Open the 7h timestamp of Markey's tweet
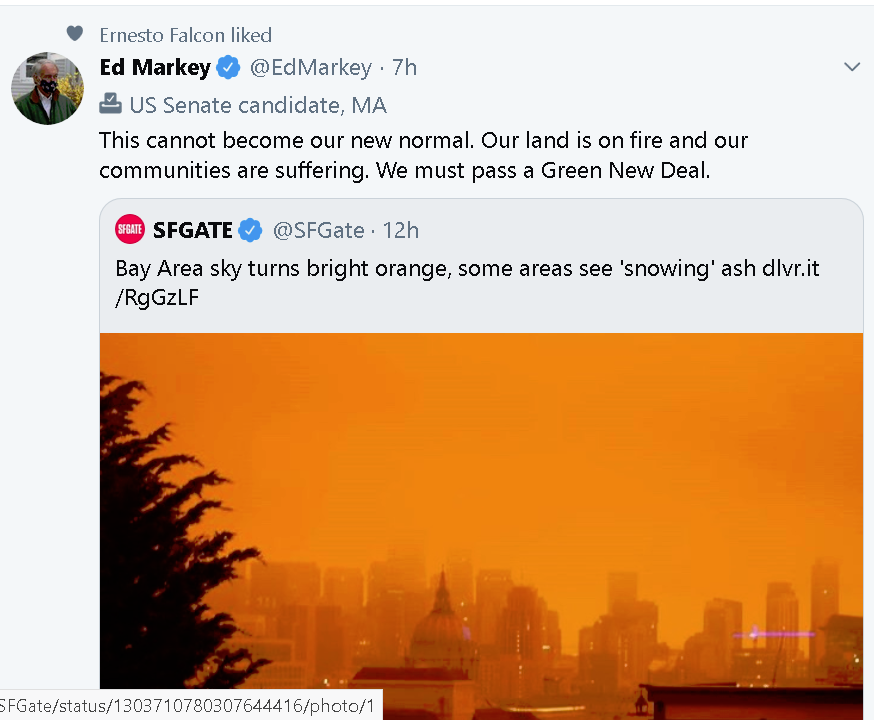Viewport: 874px width, 720px height. pyautogui.click(x=405, y=67)
